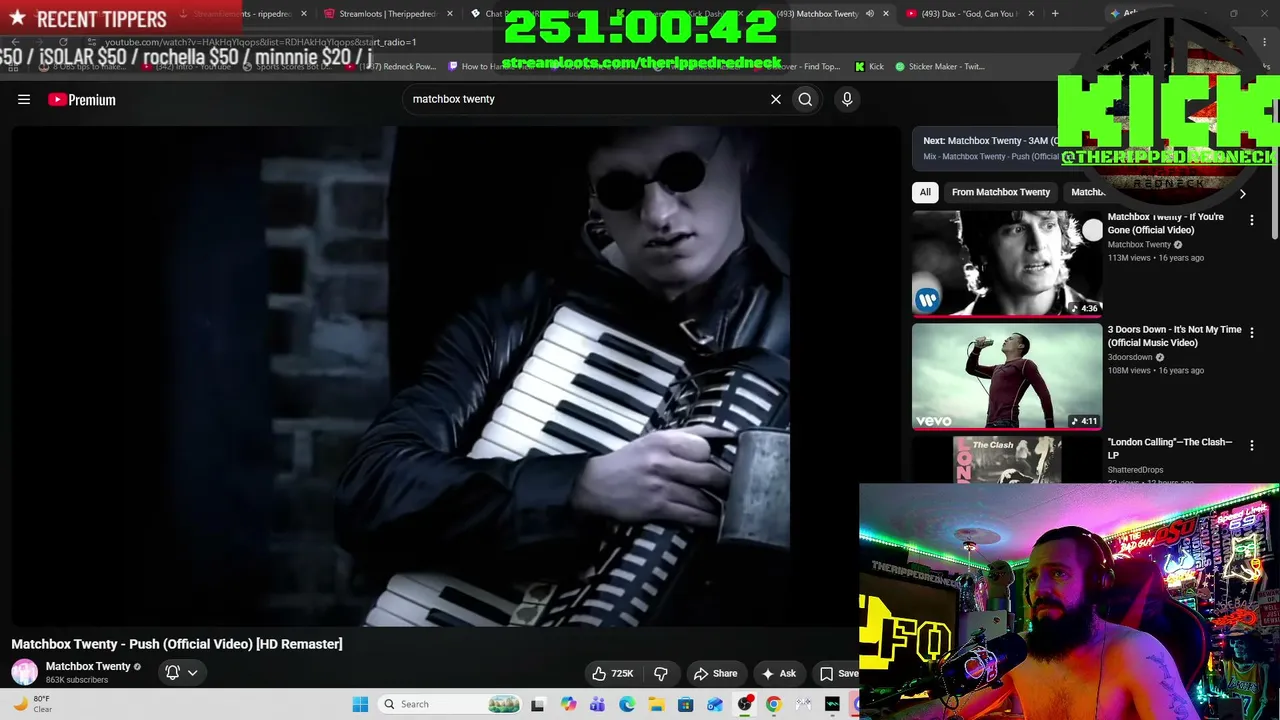Expand subscription options chevron beside the bell
The width and height of the screenshot is (1280, 720).
[192, 672]
